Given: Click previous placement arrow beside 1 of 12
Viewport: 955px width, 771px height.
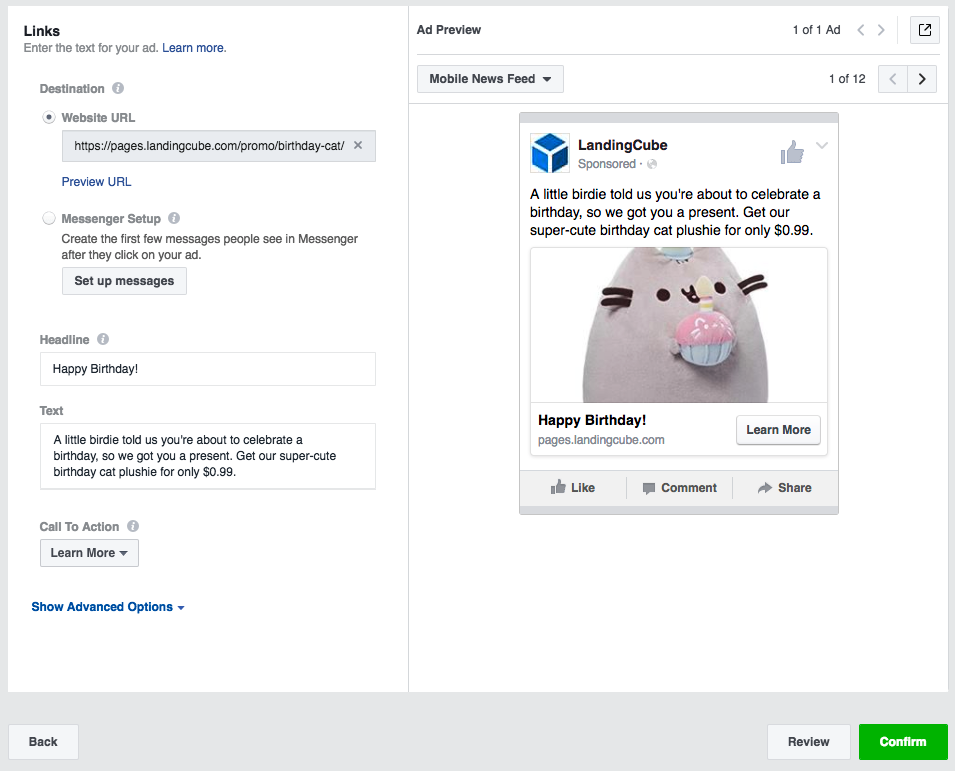Looking at the screenshot, I should coord(893,79).
